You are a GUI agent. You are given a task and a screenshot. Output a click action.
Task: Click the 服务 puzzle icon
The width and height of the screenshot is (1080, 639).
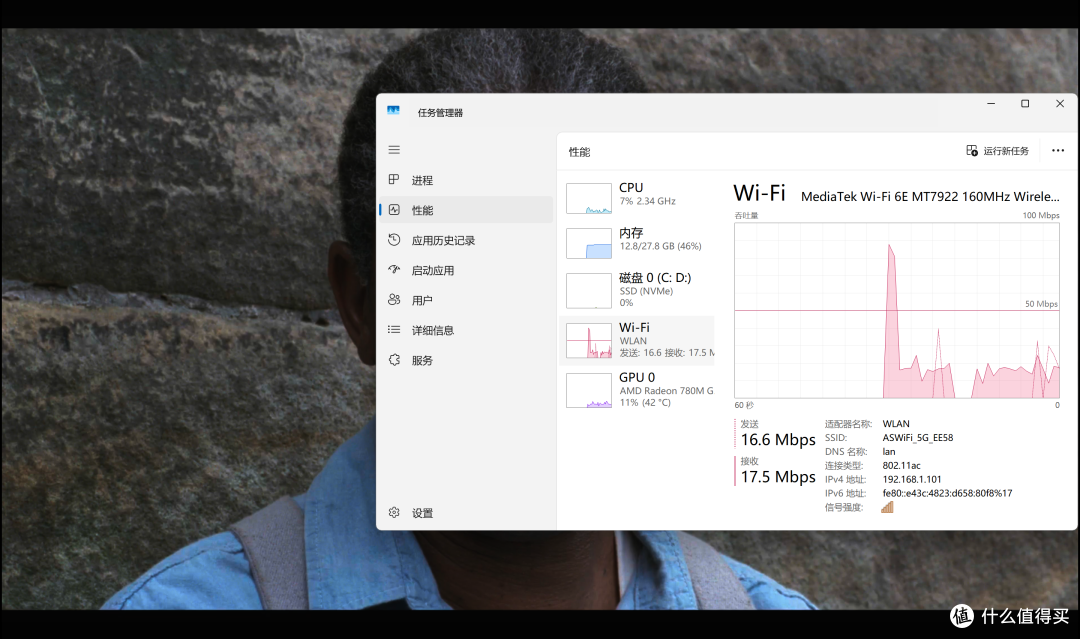(394, 359)
